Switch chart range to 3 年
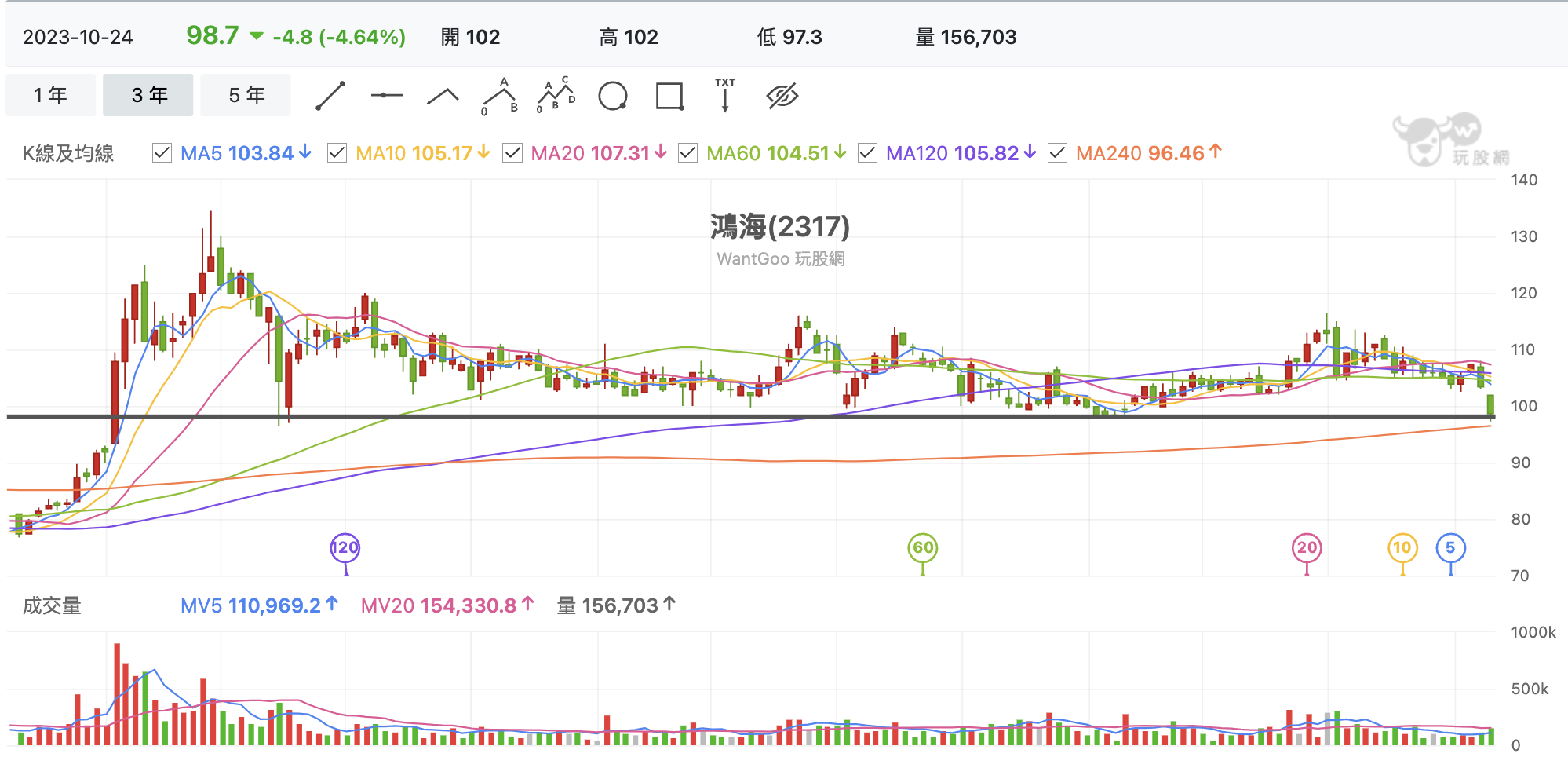Screen dimensions: 1568x757 [148, 95]
